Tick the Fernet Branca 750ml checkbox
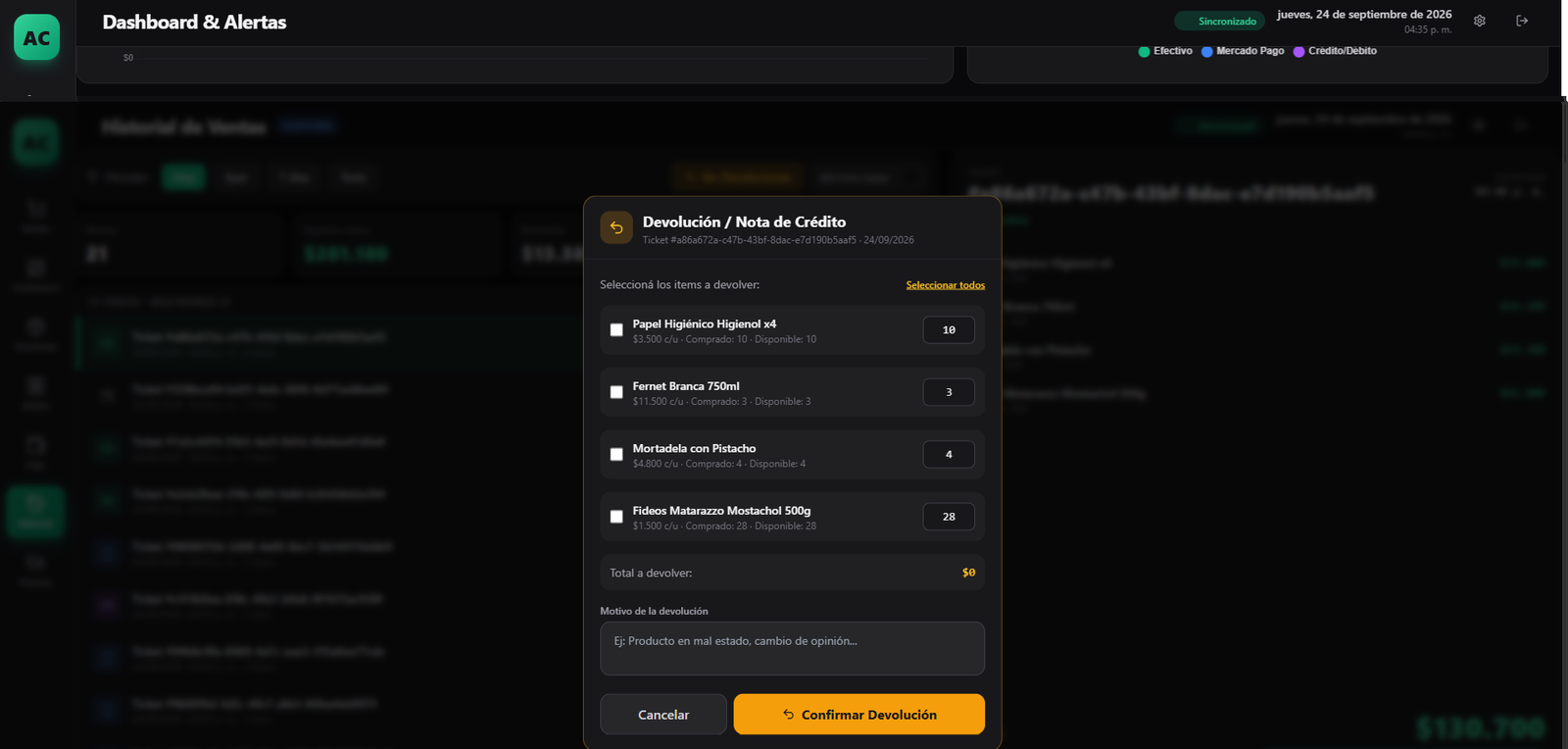The height and width of the screenshot is (749, 1568). click(x=616, y=392)
